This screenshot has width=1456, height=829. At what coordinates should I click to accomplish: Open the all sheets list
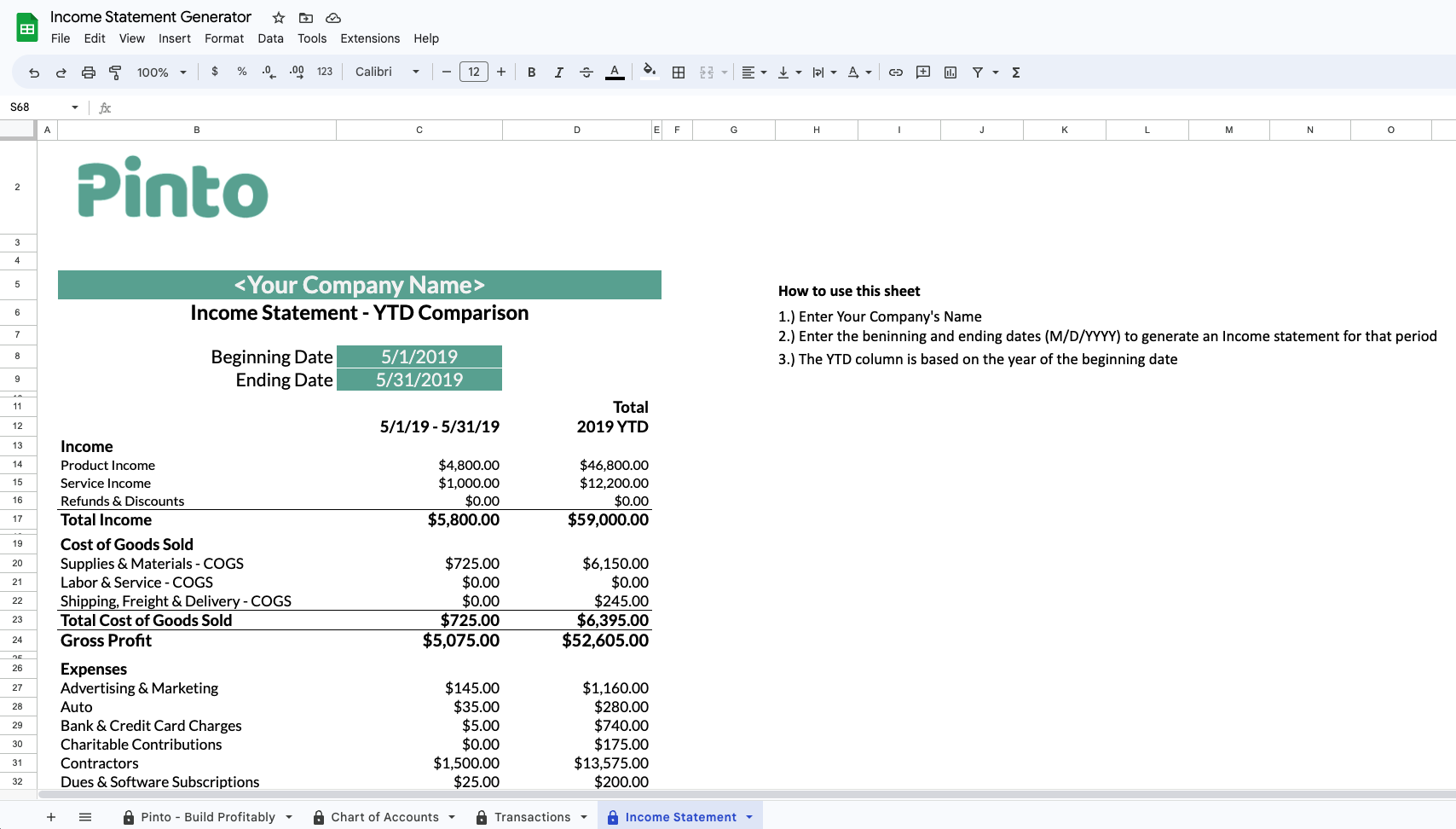[x=85, y=816]
